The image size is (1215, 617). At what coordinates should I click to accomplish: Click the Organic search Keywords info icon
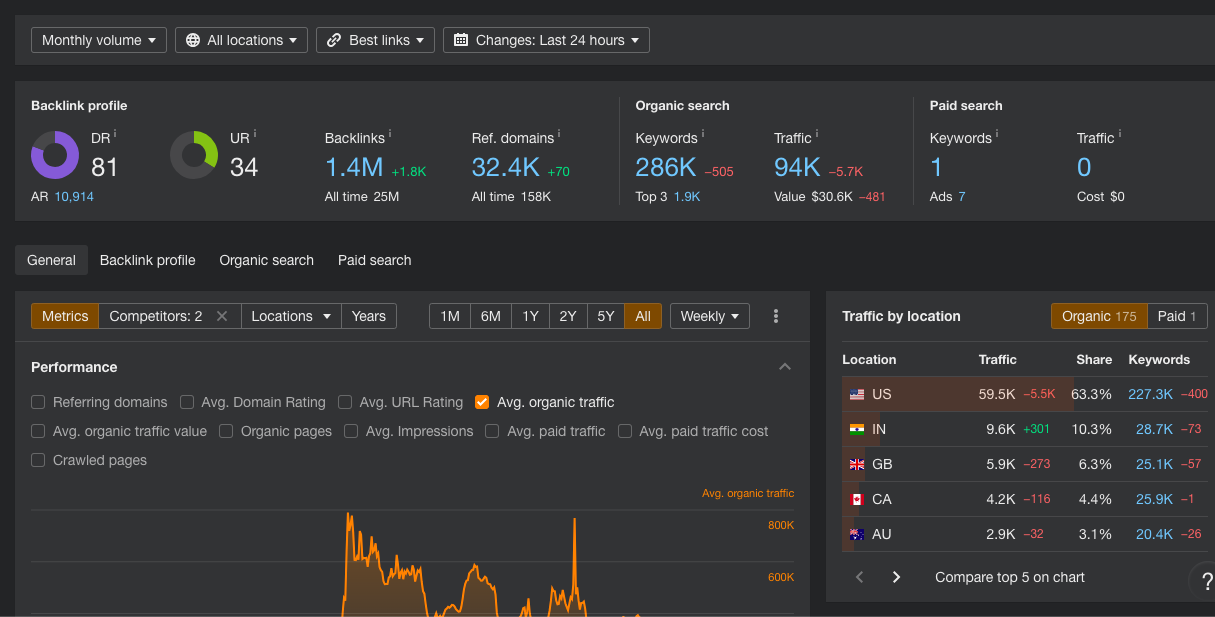pos(703,133)
